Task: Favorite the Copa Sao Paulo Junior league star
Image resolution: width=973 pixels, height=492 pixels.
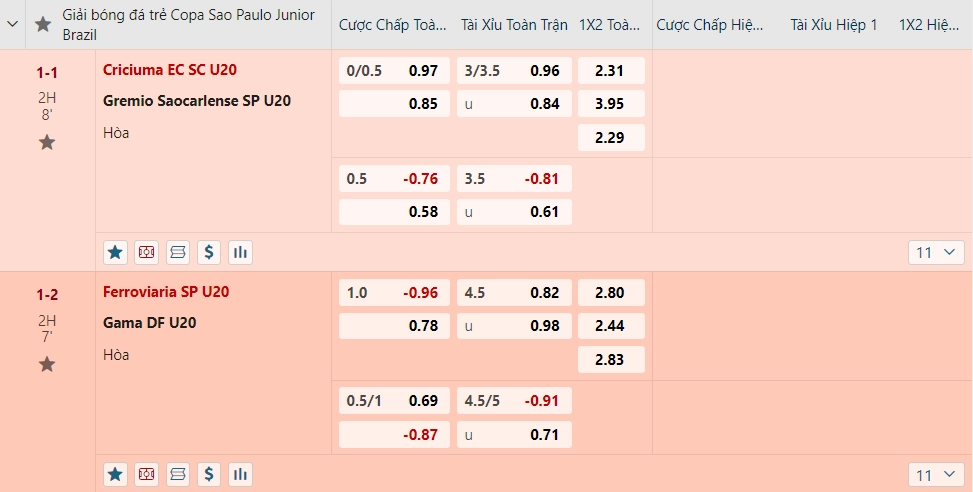Action: 43,25
